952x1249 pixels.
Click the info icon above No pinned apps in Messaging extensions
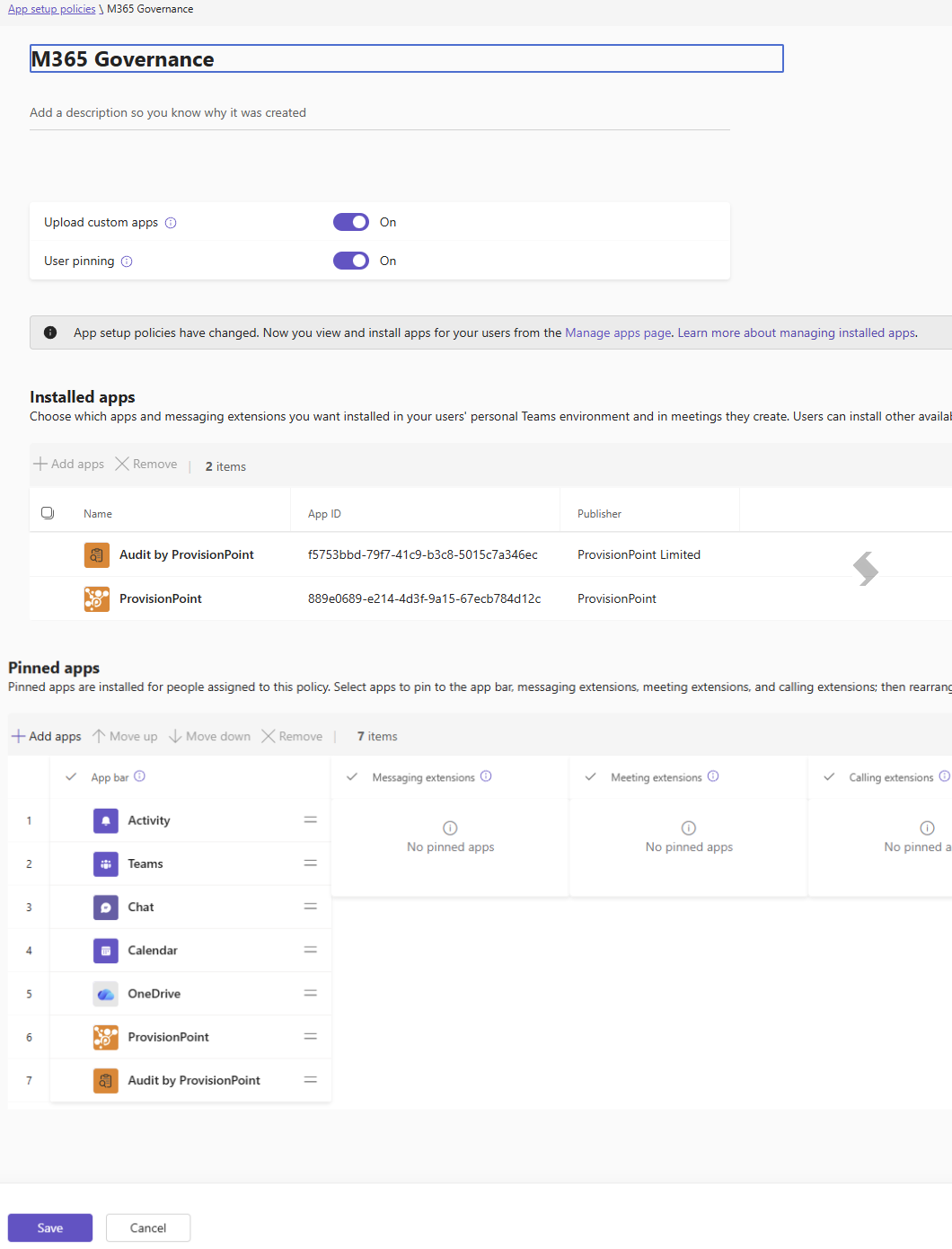(x=451, y=828)
